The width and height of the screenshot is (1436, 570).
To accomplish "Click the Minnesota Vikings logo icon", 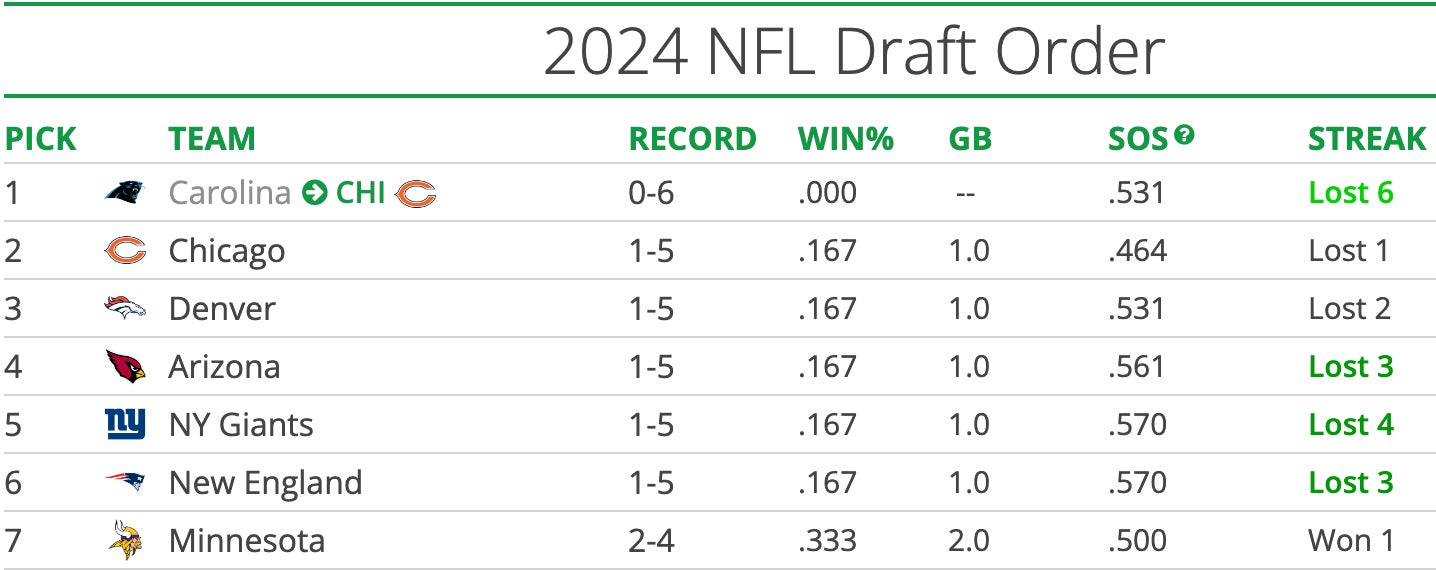I will point(125,541).
